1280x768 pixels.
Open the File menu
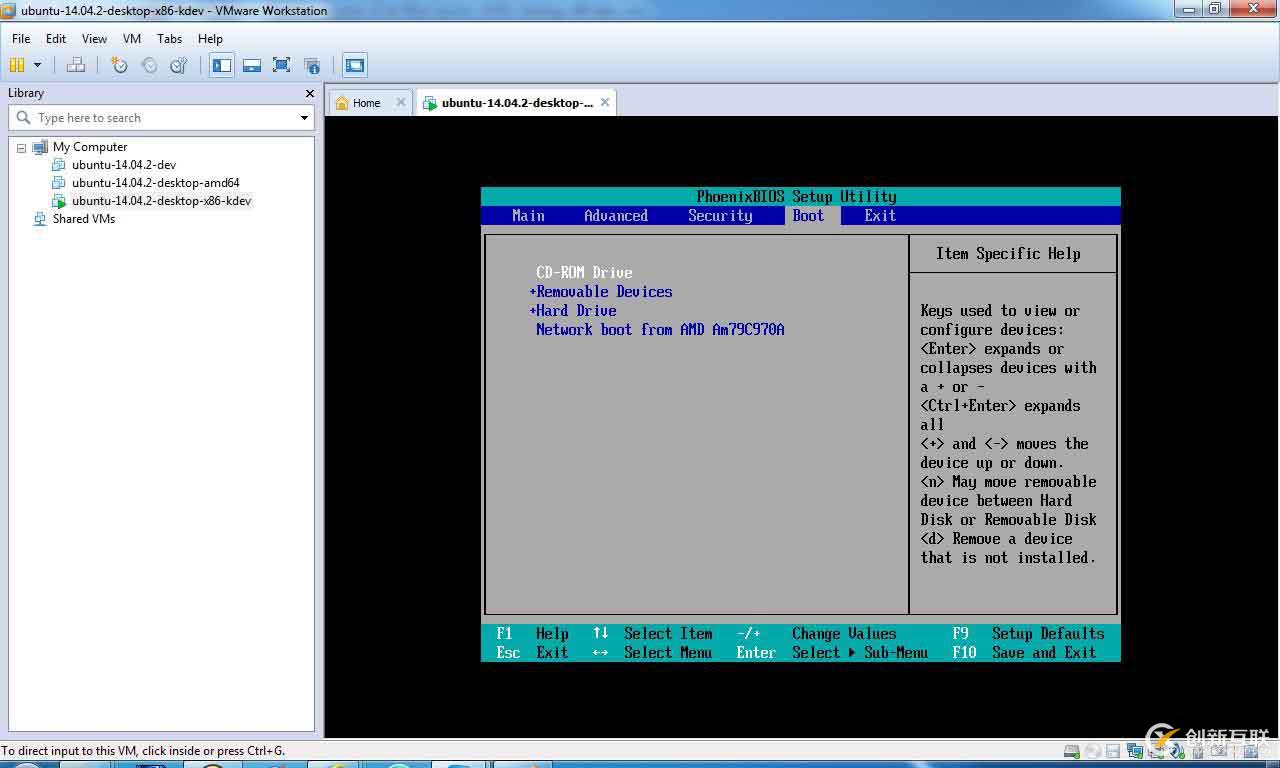tap(21, 38)
